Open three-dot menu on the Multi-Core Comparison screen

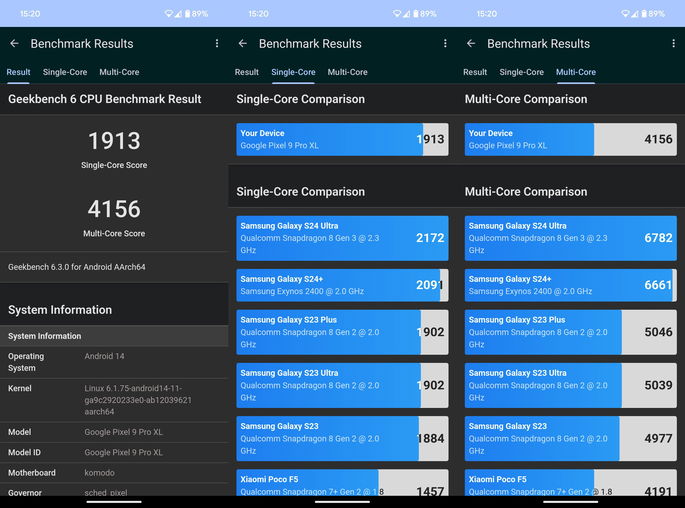[673, 44]
